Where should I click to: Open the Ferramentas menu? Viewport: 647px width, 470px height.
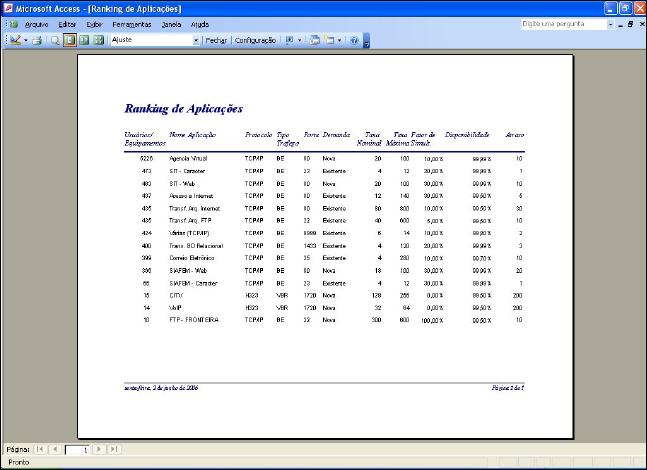point(132,25)
